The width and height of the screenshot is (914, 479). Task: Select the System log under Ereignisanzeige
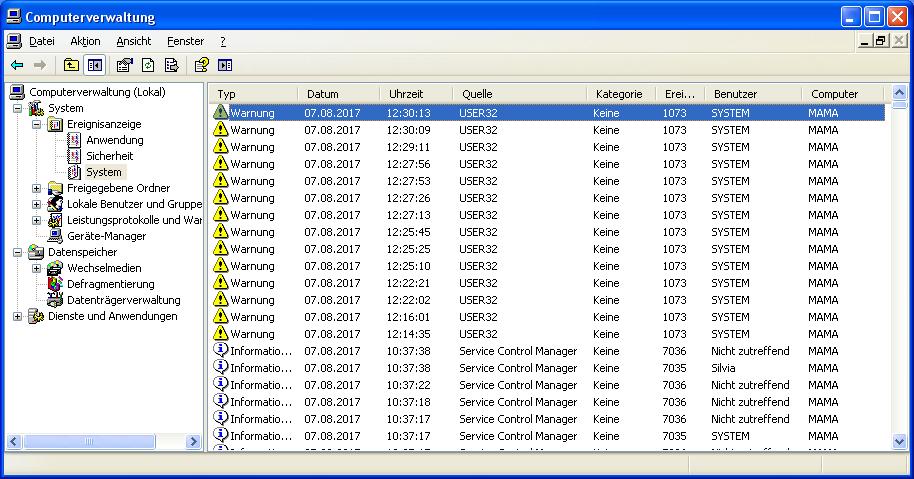pyautogui.click(x=104, y=172)
